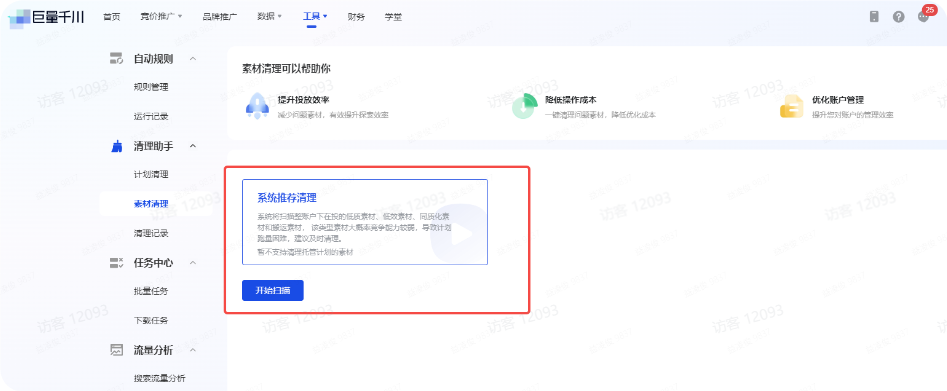Click the yellow folder icon for 优化账户管理
947x391 pixels.
point(791,106)
